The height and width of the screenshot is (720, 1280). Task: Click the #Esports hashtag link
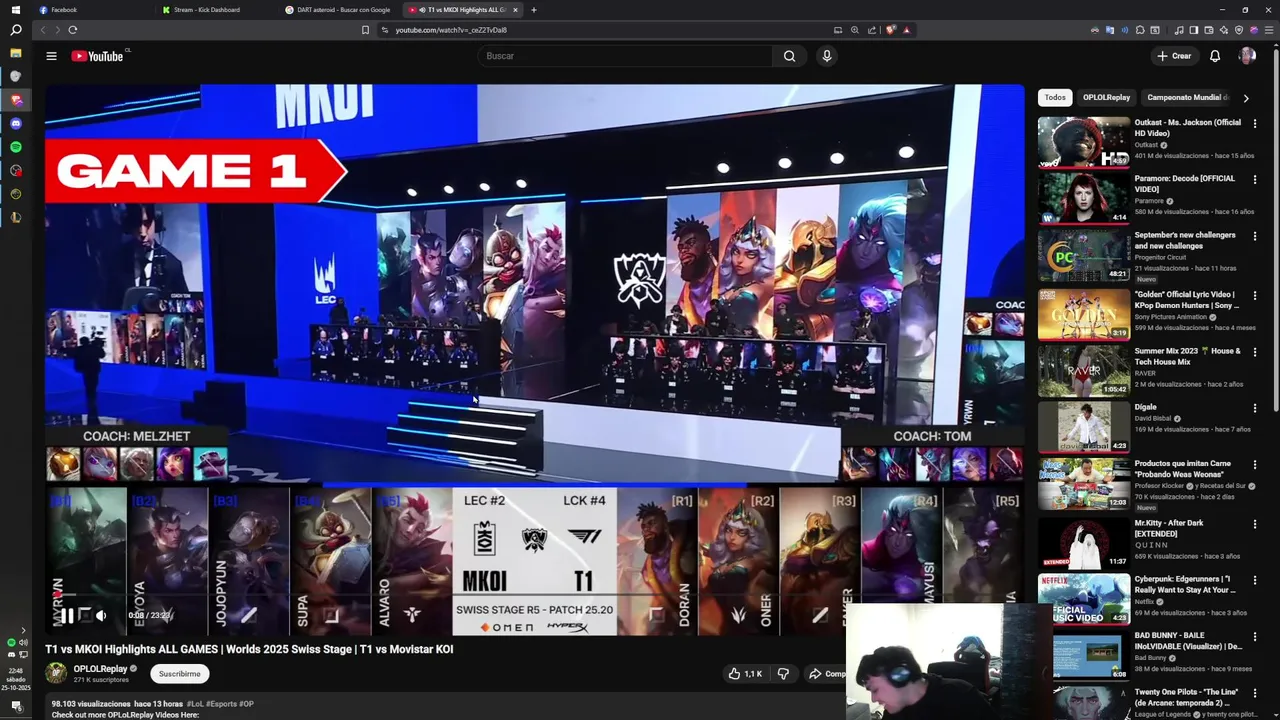221,704
